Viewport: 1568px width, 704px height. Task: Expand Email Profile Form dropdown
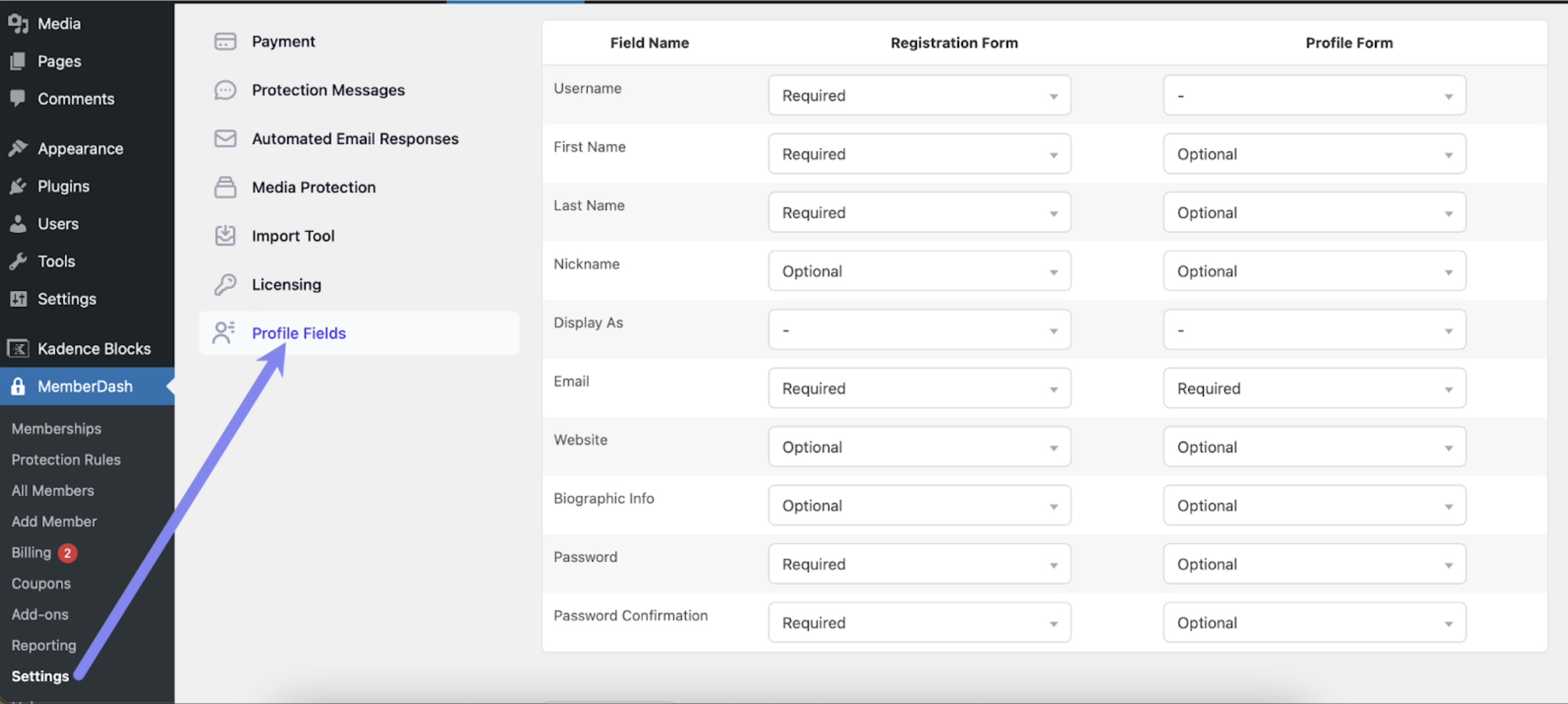[1314, 388]
